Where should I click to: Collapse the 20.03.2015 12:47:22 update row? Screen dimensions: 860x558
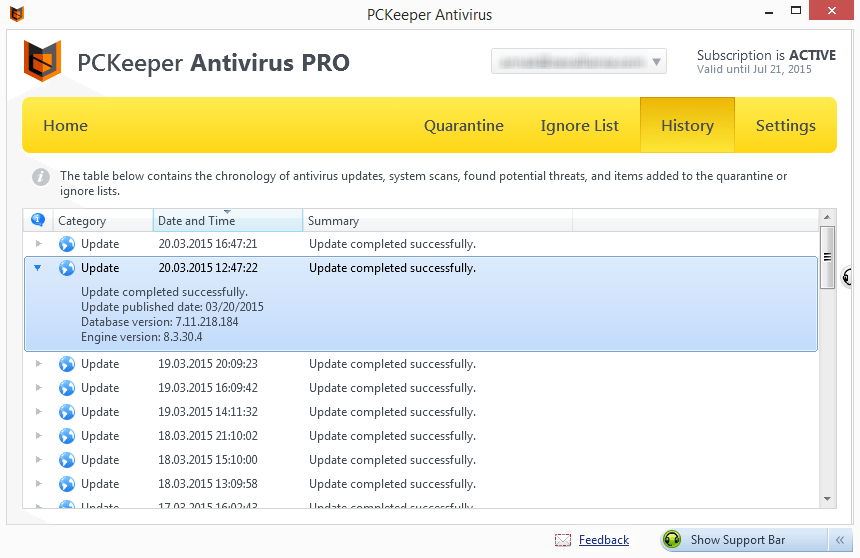(37, 268)
